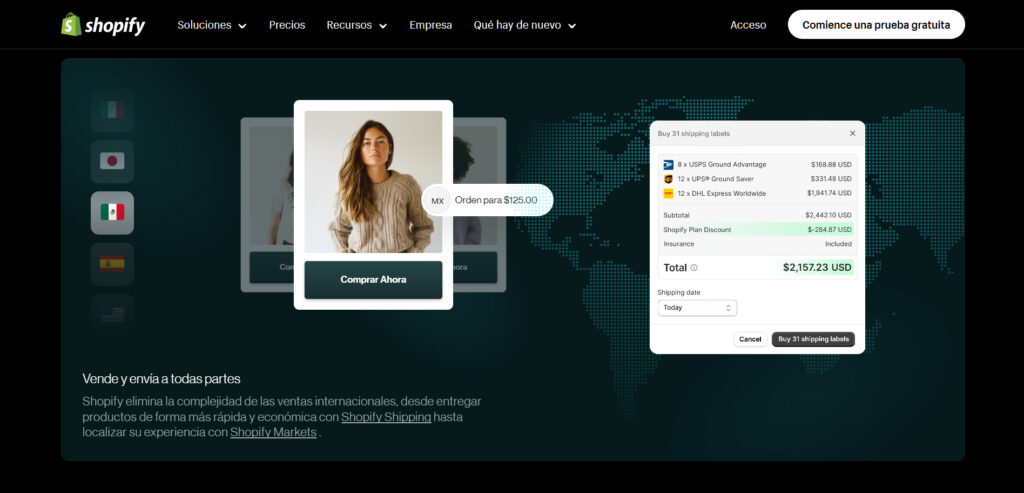
Task: Click the Buy 31 shipping labels dialog title
Action: pyautogui.click(x=694, y=133)
